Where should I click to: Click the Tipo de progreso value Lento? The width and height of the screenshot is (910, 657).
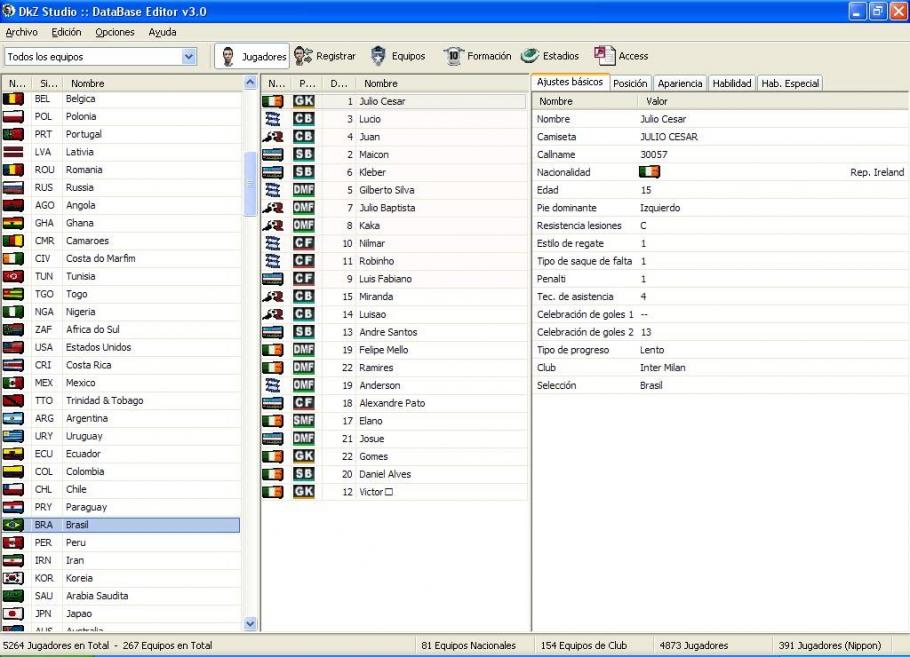tap(652, 350)
